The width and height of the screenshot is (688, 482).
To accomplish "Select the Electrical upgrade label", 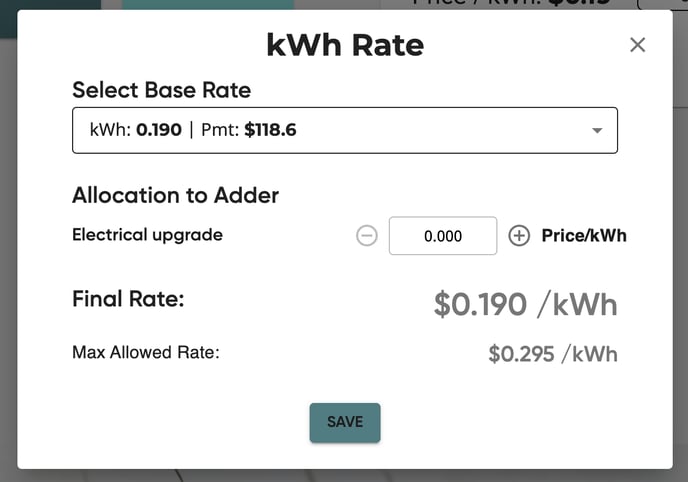I will (x=147, y=235).
